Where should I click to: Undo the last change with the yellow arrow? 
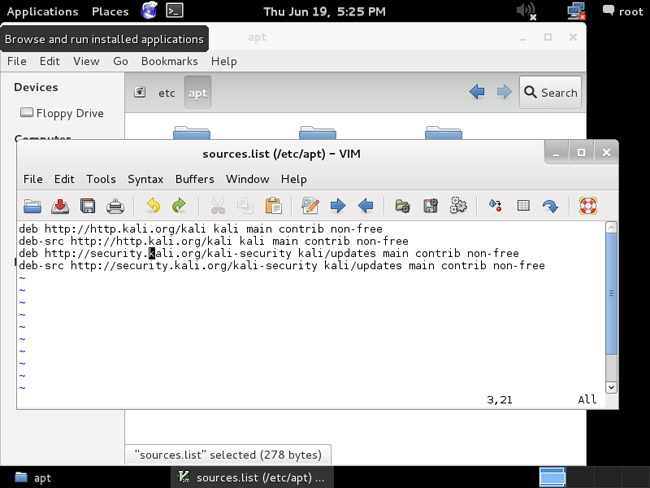click(x=153, y=206)
